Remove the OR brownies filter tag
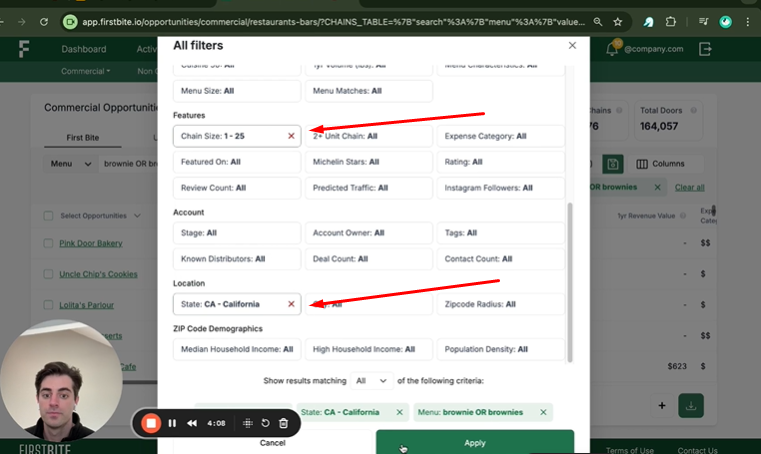761x454 pixels. (657, 187)
